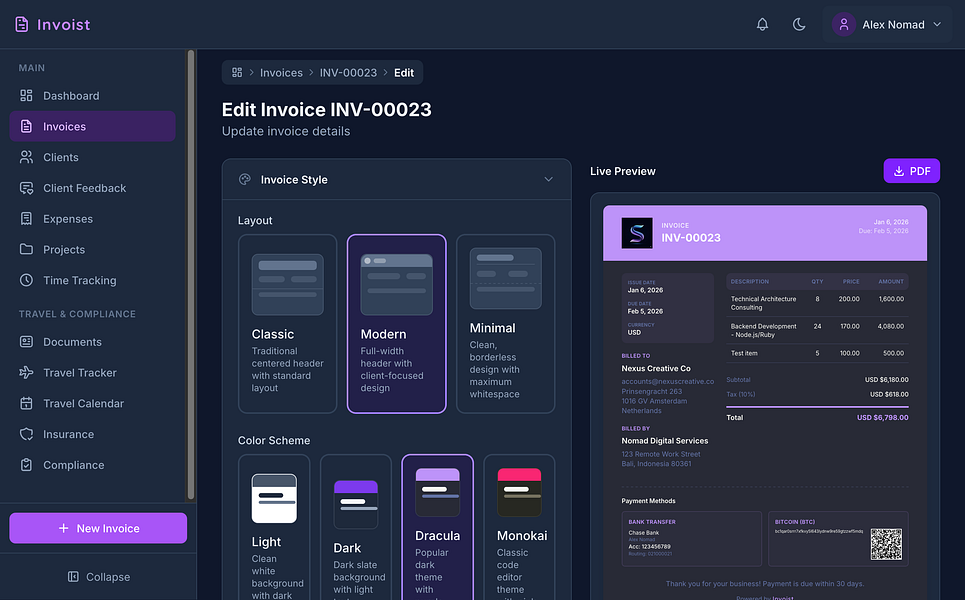Viewport: 965px width, 600px height.
Task: Go to Client Feedback page
Action: (x=92, y=188)
